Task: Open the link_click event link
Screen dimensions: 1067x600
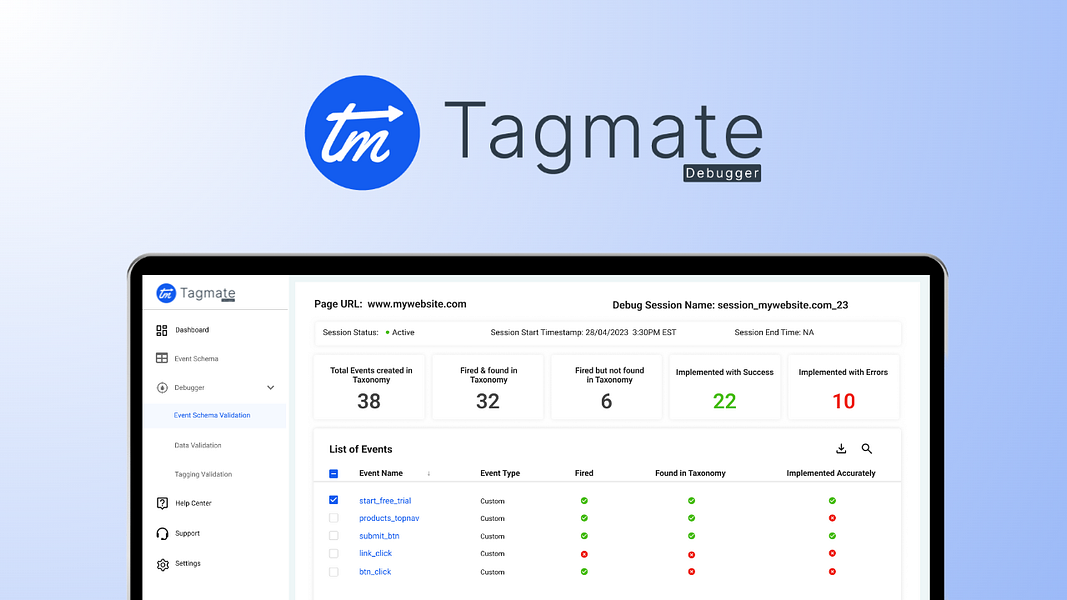Action: point(373,553)
